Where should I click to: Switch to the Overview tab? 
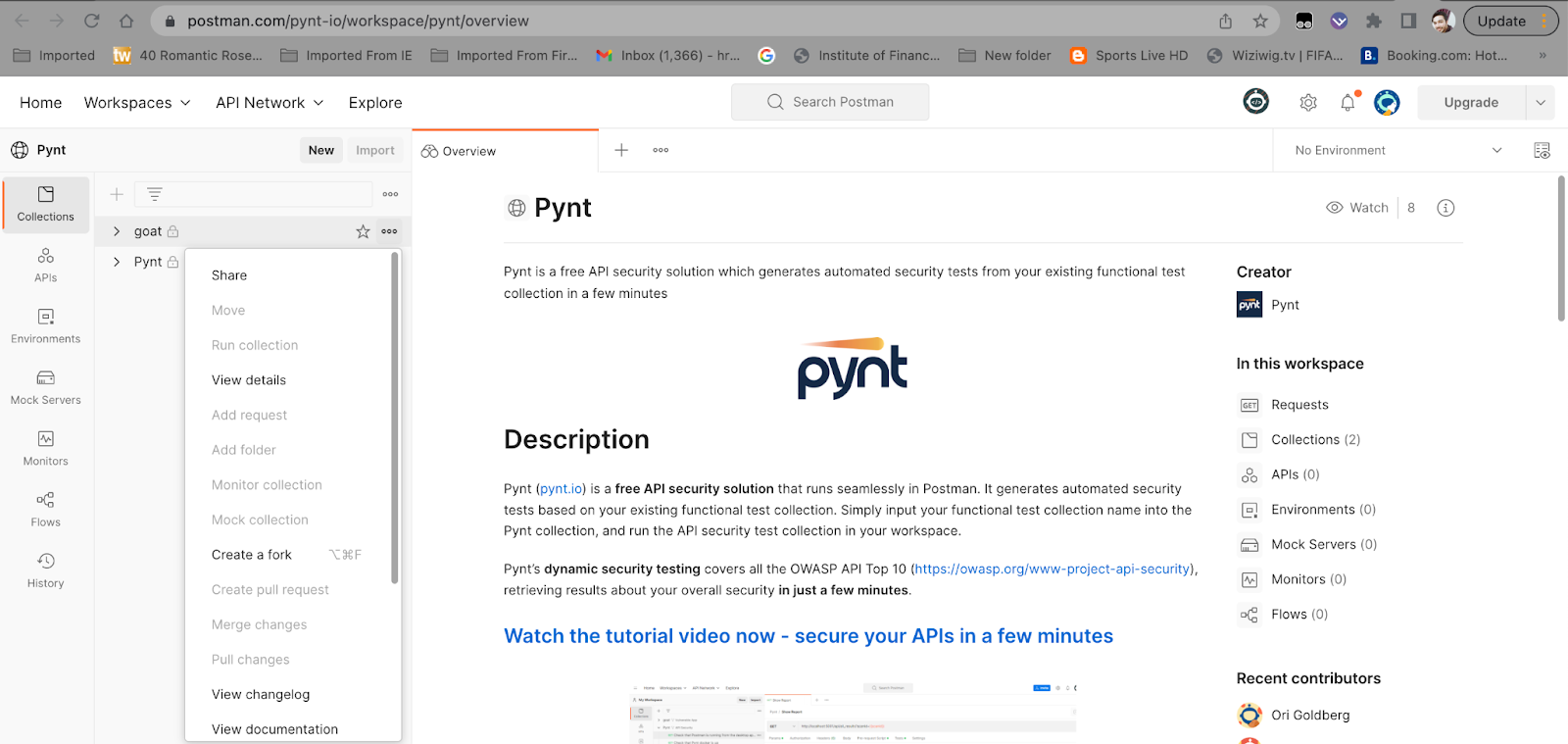tap(505, 151)
